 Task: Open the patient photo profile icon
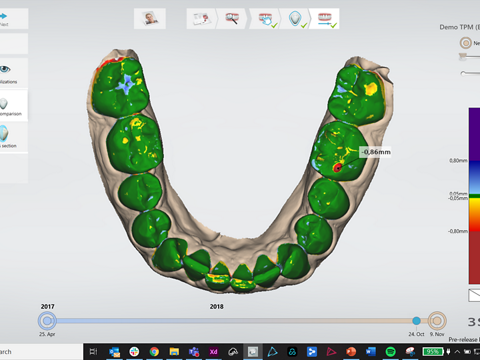click(150, 19)
